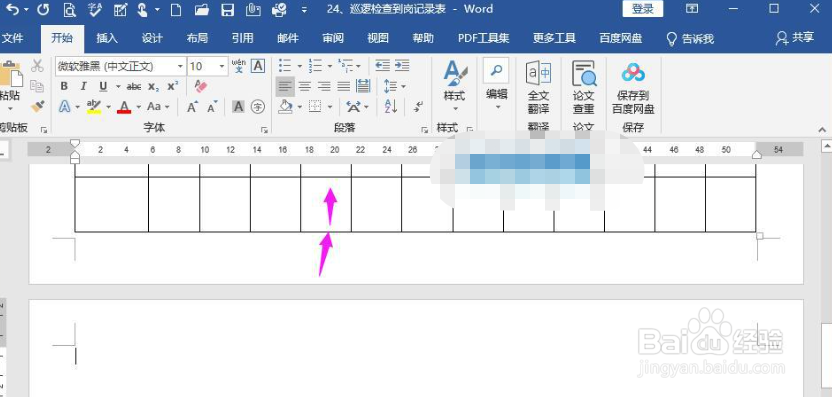Clear all formatting with eraser icon
832x397 pixels.
(201, 86)
